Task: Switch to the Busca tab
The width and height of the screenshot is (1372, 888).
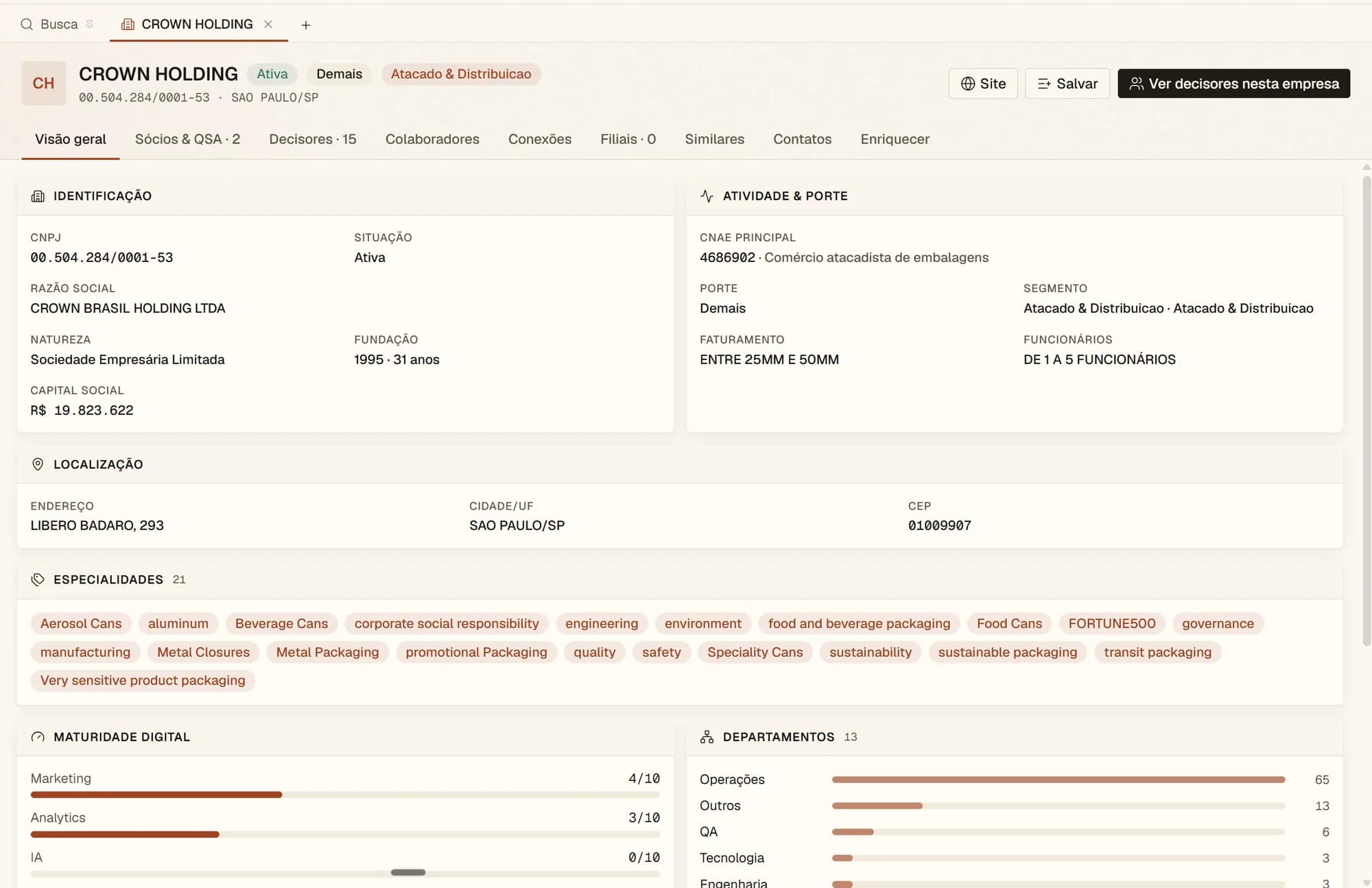Action: point(58,25)
